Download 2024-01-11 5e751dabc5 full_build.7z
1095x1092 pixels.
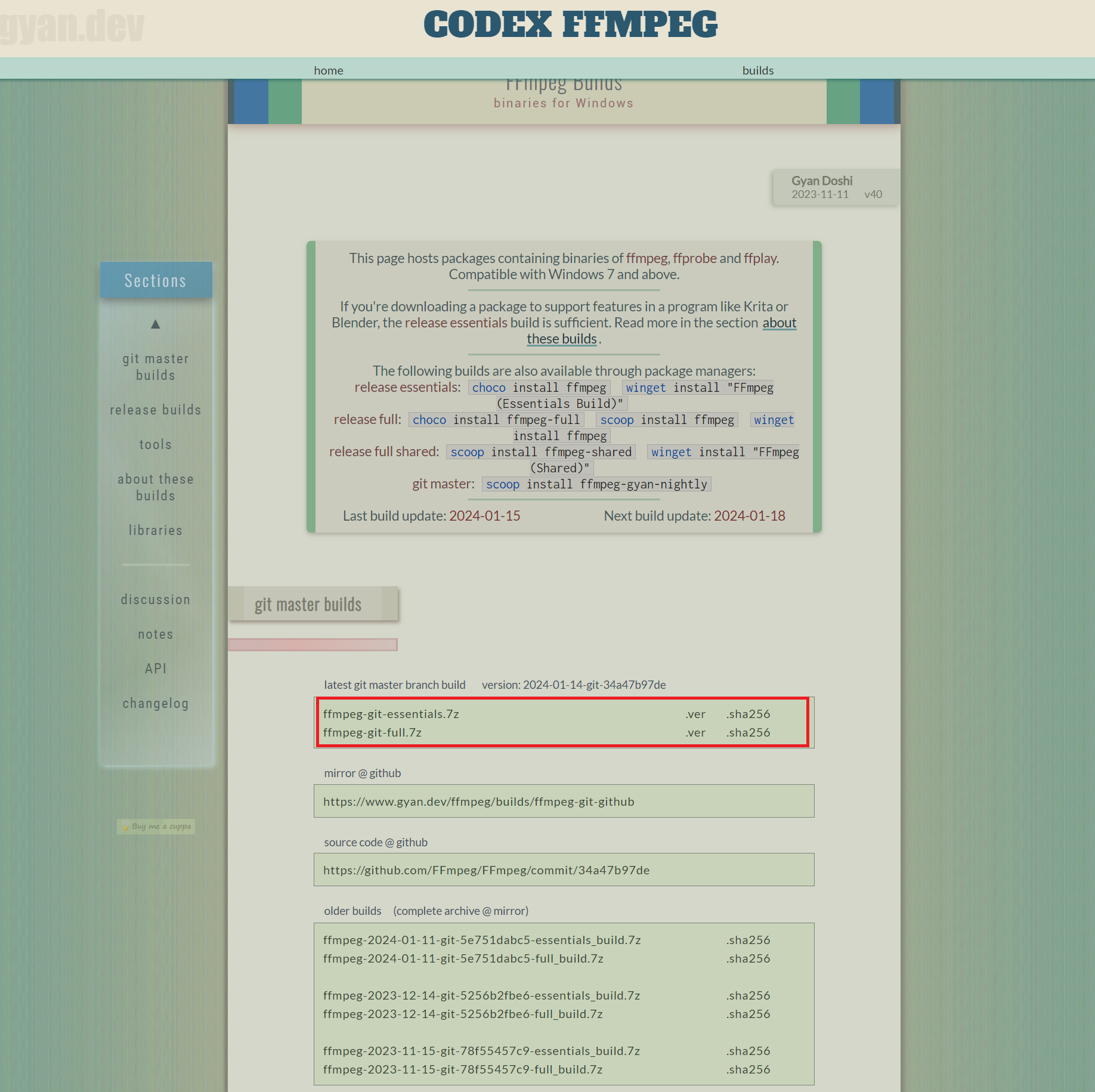coord(463,958)
